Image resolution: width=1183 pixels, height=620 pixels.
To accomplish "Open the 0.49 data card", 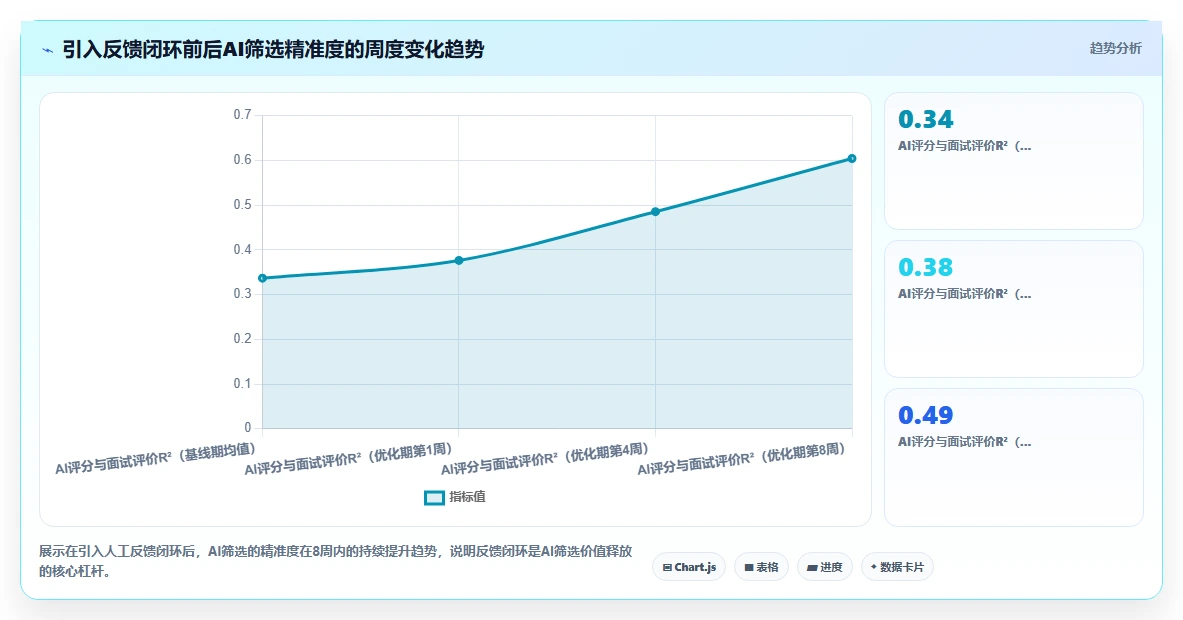I will click(1013, 457).
